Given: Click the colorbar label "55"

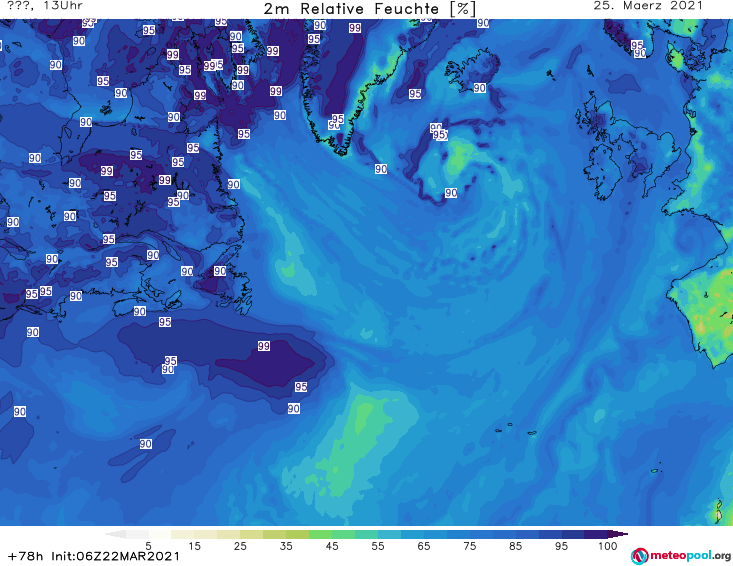Looking at the screenshot, I should tap(378, 545).
